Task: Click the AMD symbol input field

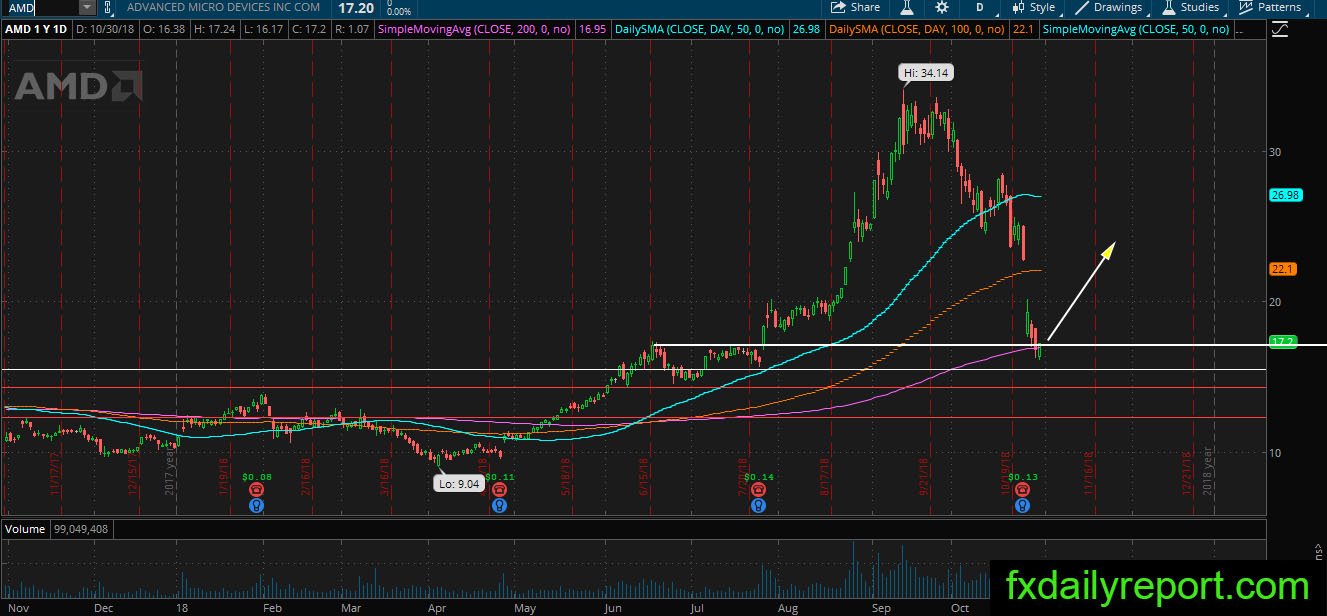Action: [x=40, y=7]
